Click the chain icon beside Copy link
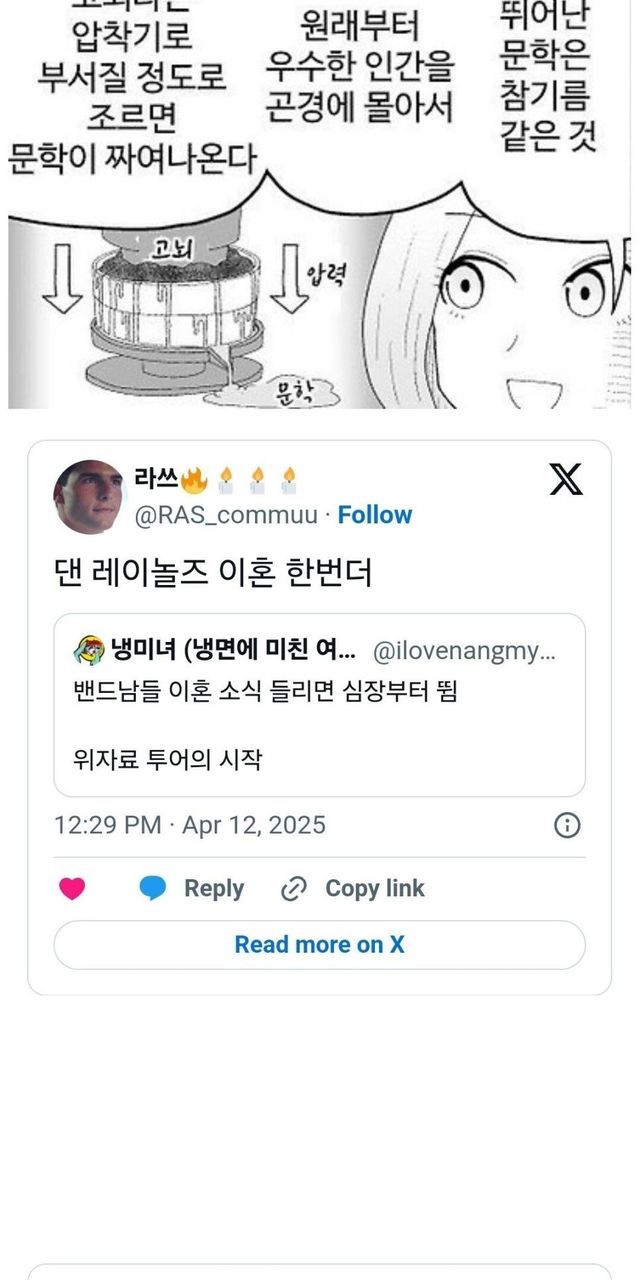The image size is (640, 1280). [293, 889]
